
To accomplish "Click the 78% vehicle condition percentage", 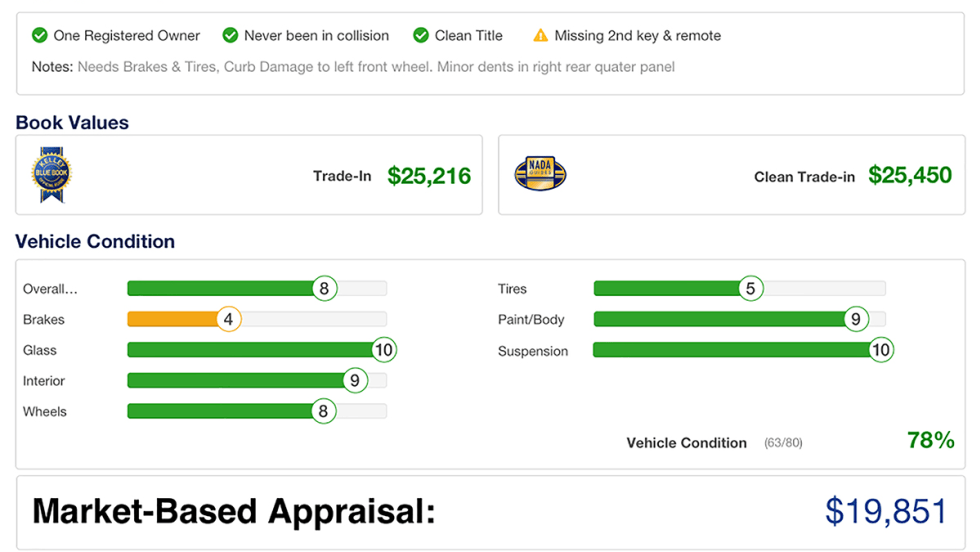I will point(930,440).
